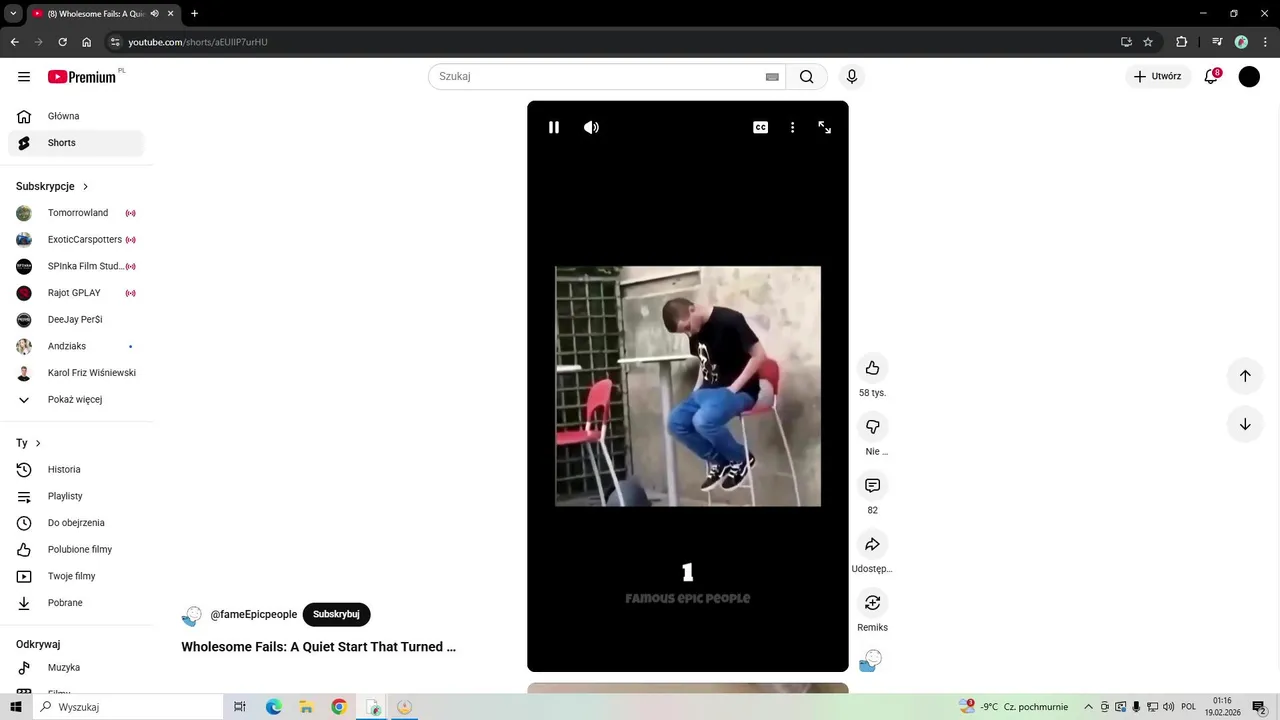Start voice search with the microphone
1280x720 pixels.
[852, 77]
